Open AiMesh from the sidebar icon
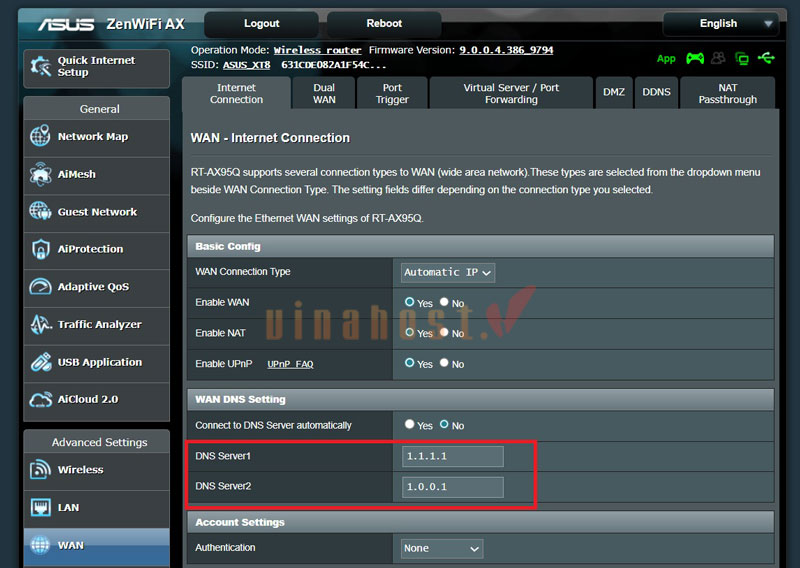The height and width of the screenshot is (568, 800). (x=40, y=174)
